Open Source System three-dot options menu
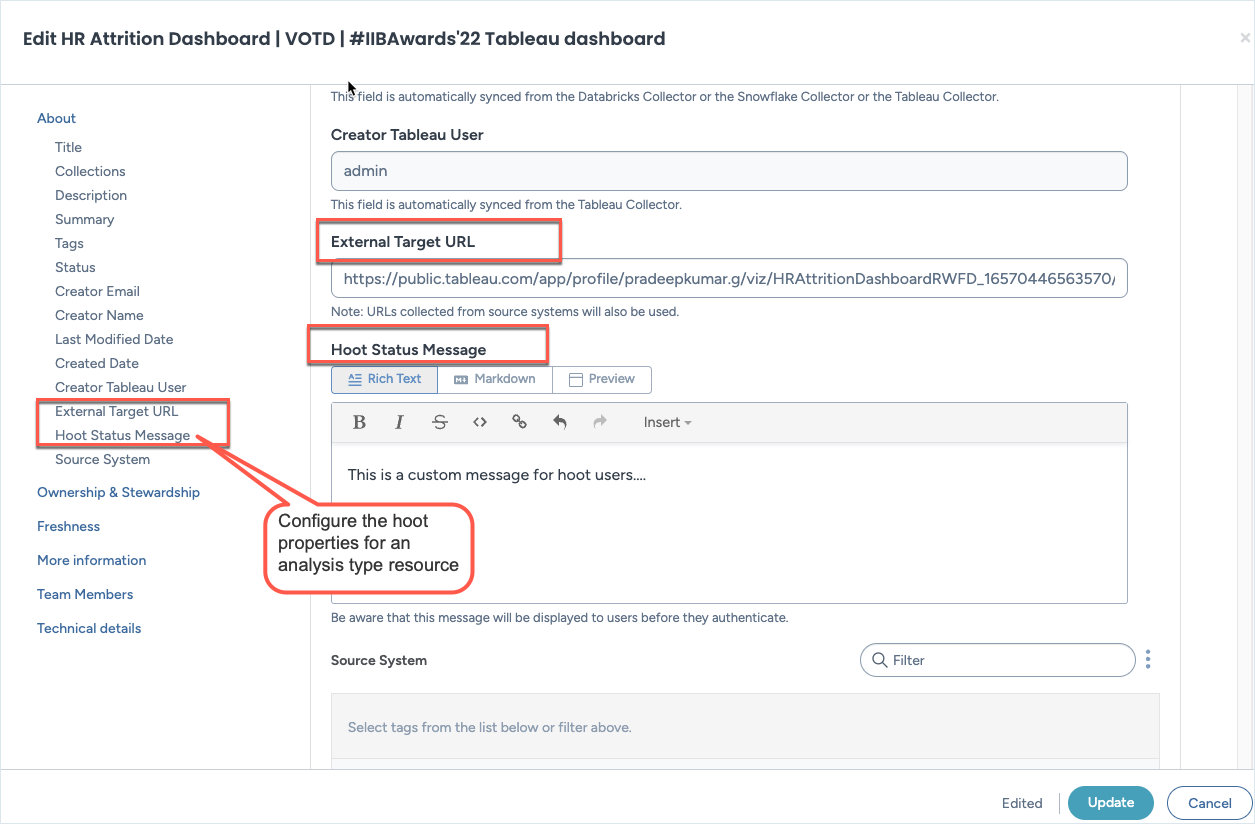Viewport: 1255px width, 824px height. point(1148,660)
